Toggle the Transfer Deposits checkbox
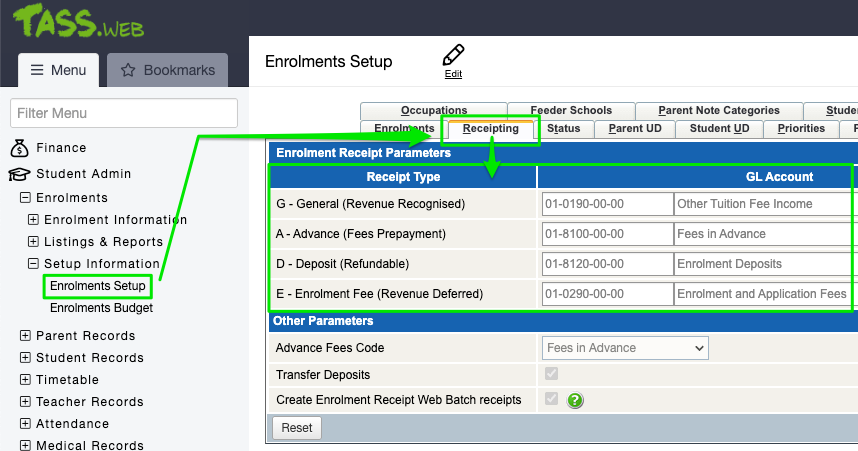 tap(552, 374)
